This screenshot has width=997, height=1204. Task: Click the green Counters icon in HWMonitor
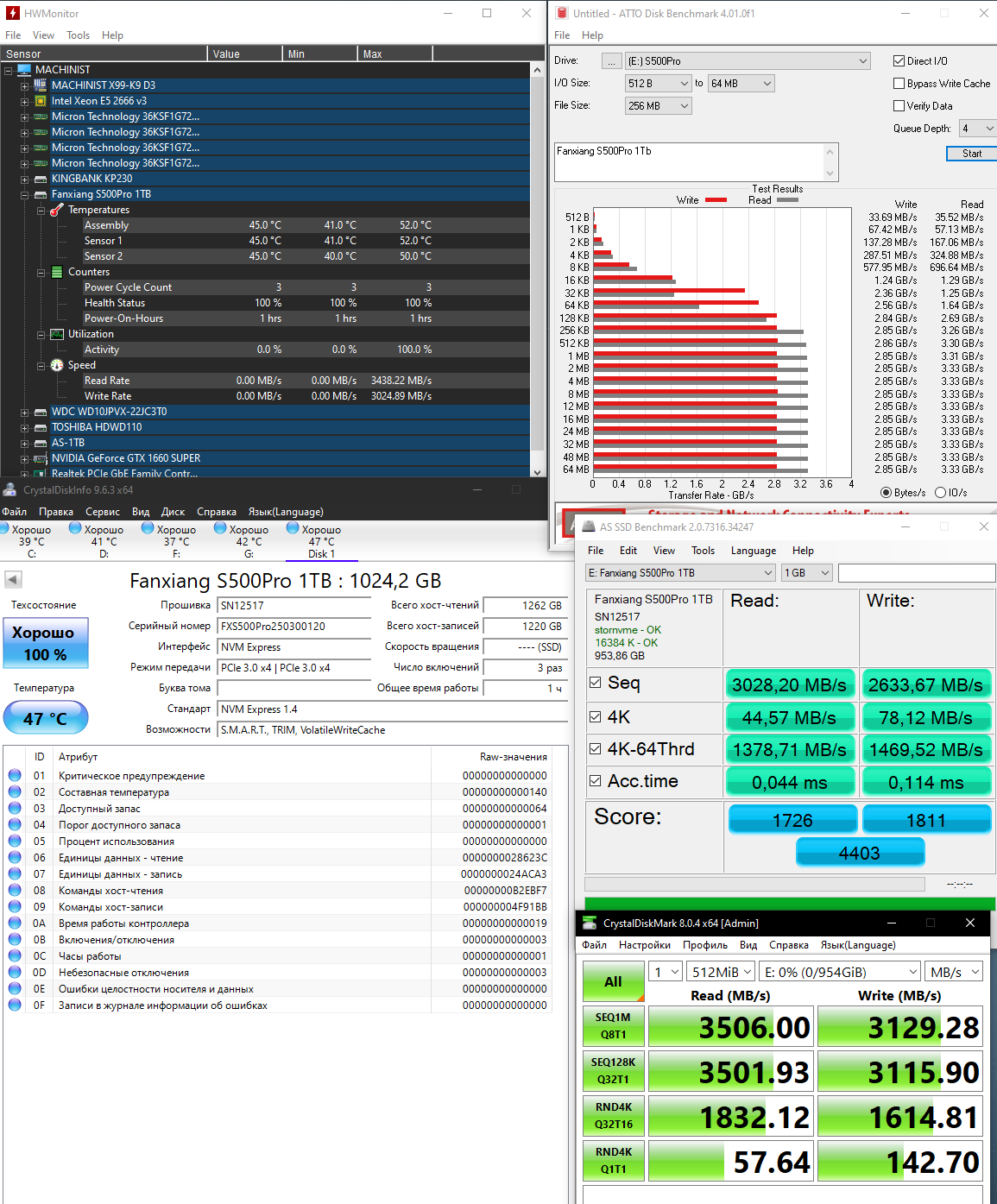pyautogui.click(x=57, y=272)
